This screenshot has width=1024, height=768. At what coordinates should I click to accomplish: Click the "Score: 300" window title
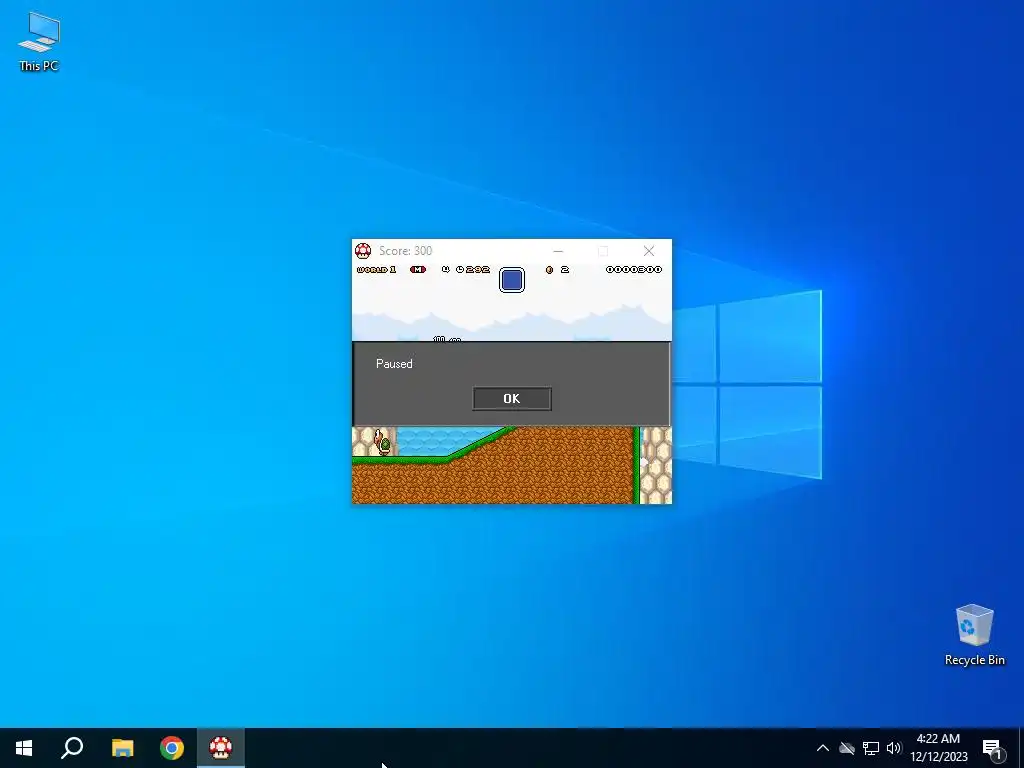click(406, 251)
